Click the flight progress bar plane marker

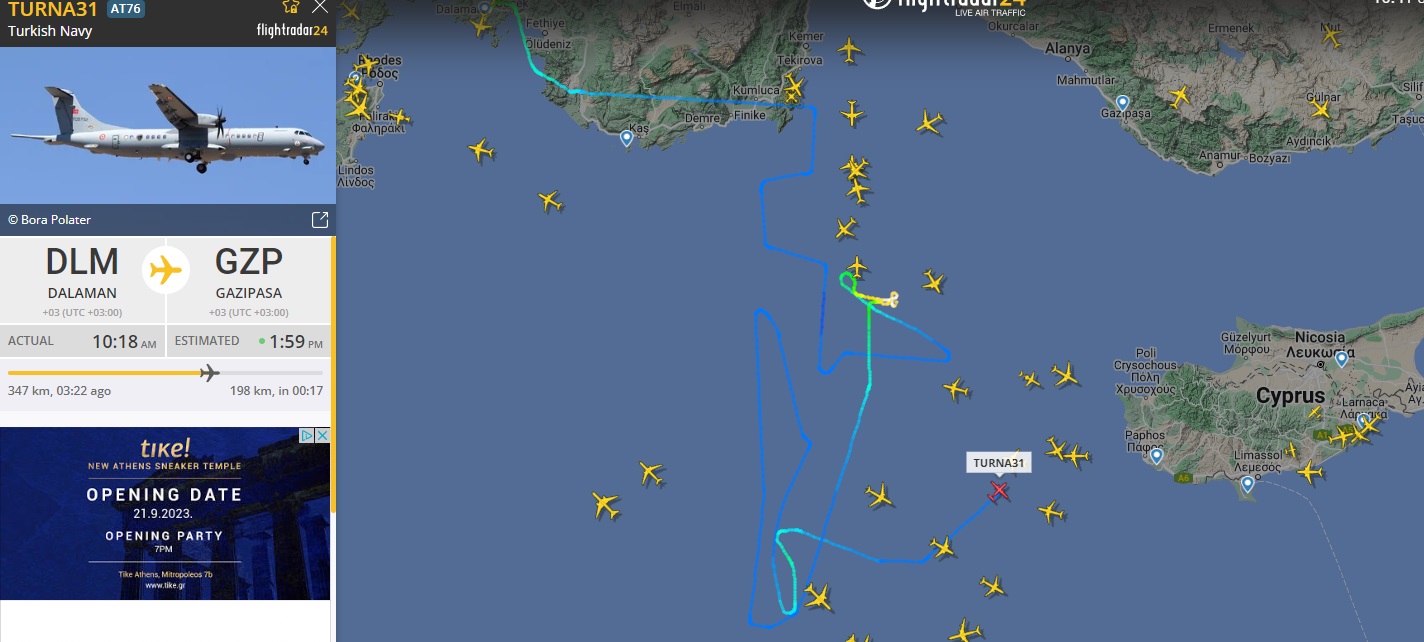click(x=209, y=373)
